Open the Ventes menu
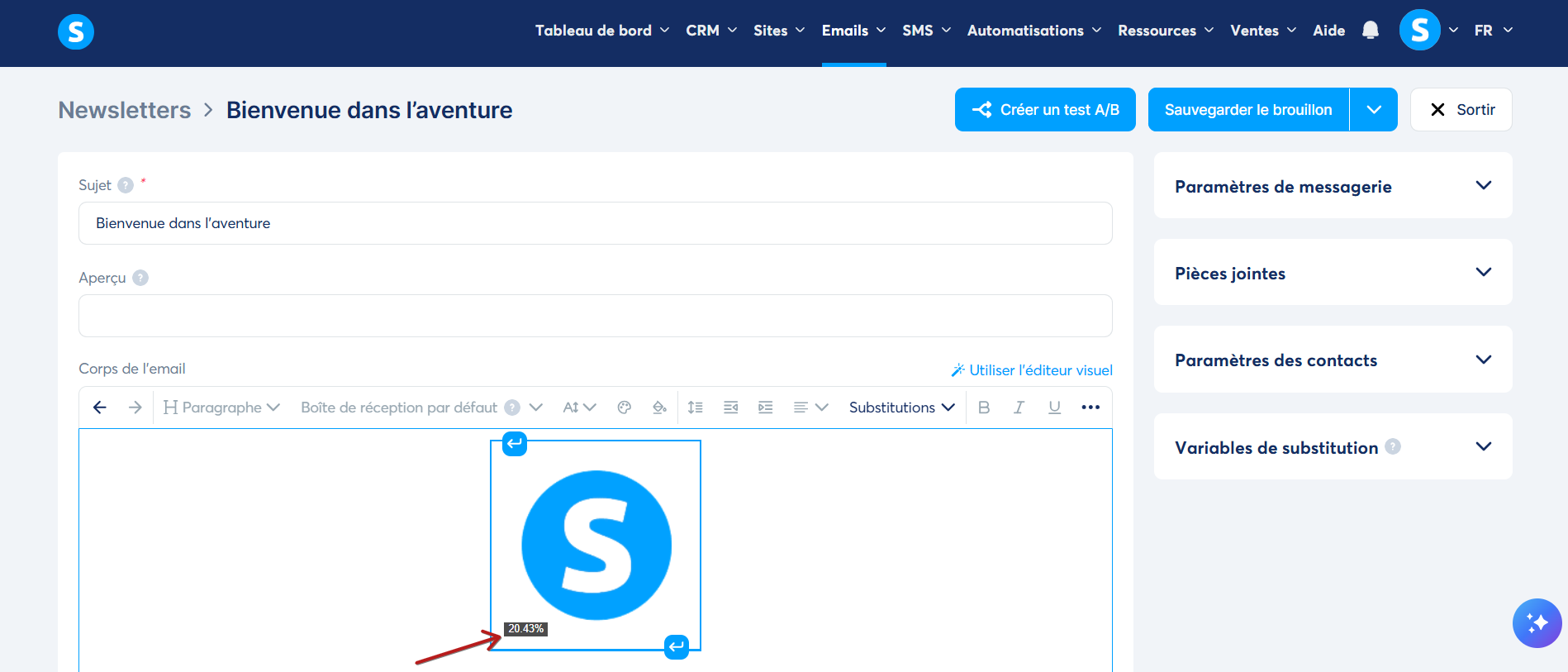This screenshot has width=1568, height=672. [1263, 31]
